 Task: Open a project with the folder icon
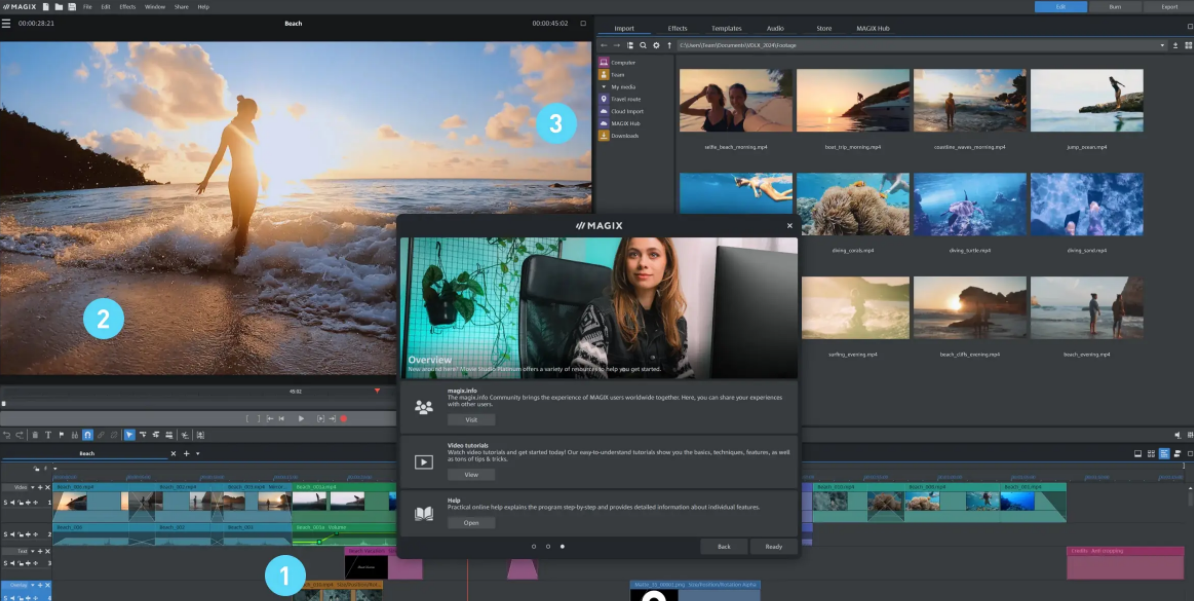tap(59, 7)
